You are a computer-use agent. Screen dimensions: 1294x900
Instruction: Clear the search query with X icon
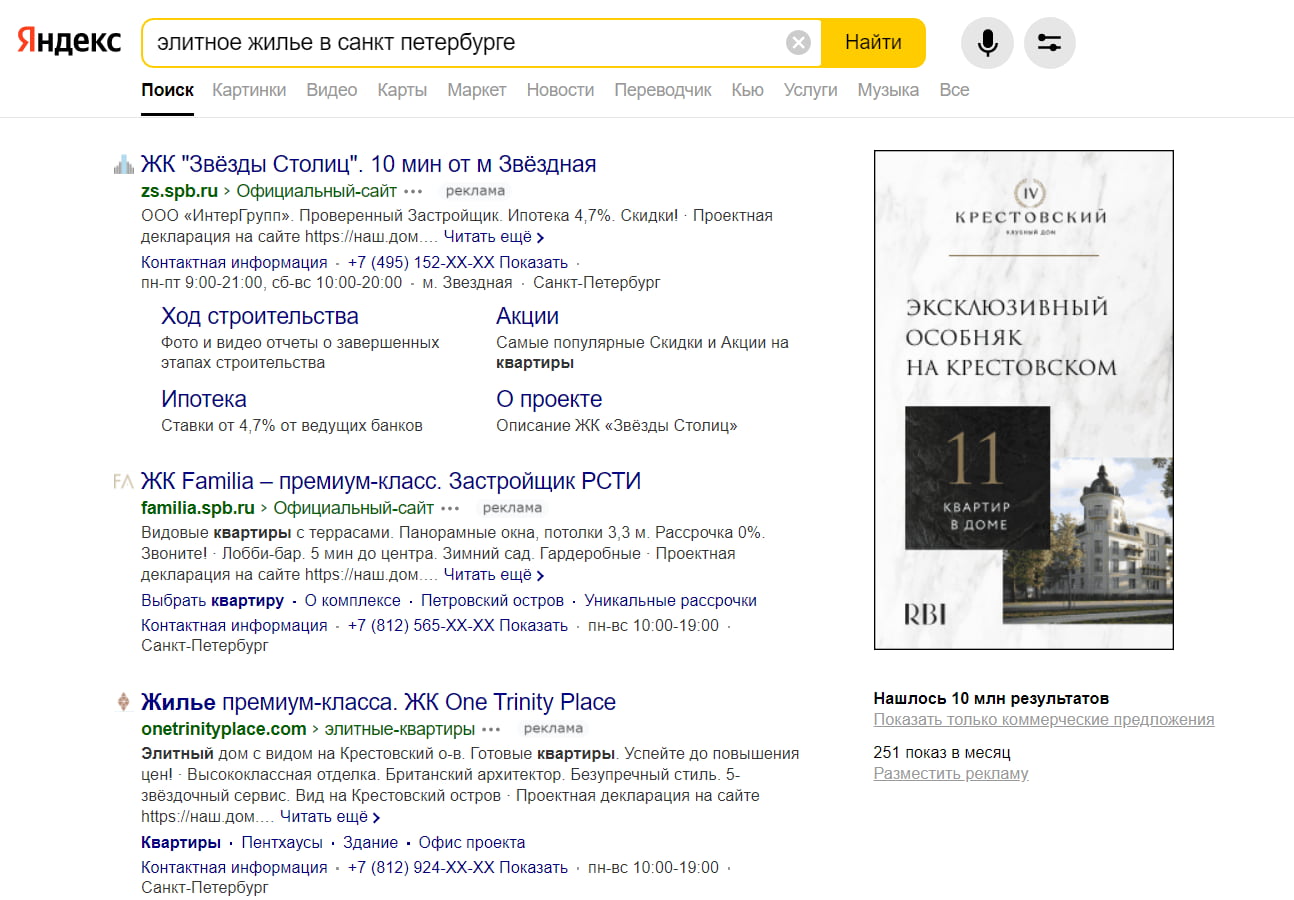pos(798,42)
